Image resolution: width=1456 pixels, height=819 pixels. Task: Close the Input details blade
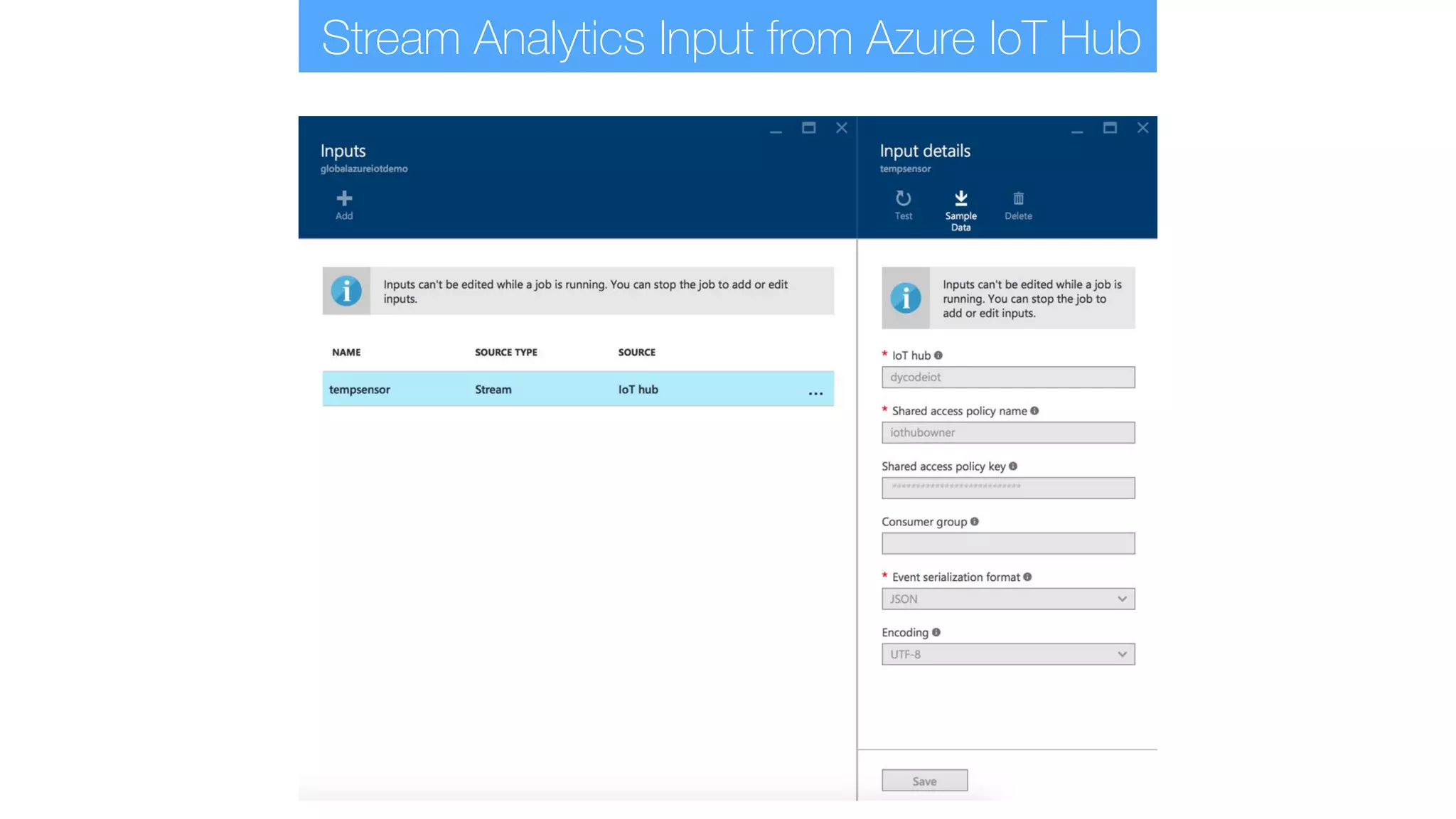click(1142, 128)
